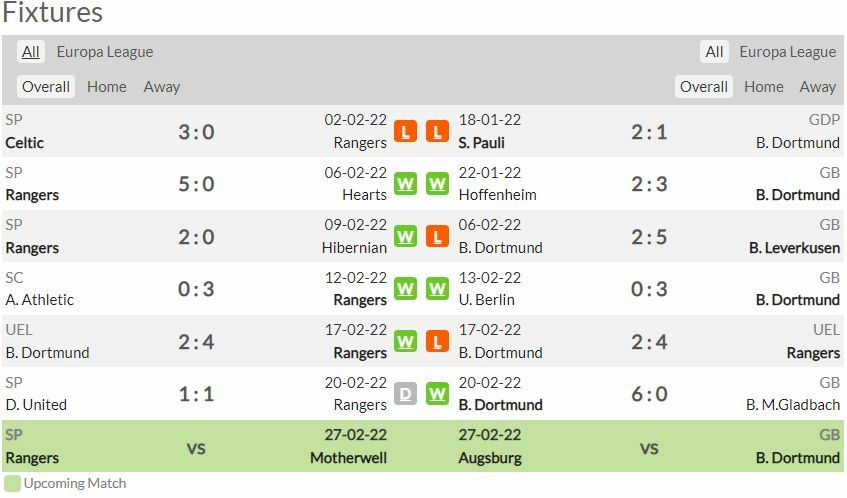Viewport: 847px width, 498px height.
Task: Click the vs text in Rangers–Motherwell row
Action: [x=196, y=447]
